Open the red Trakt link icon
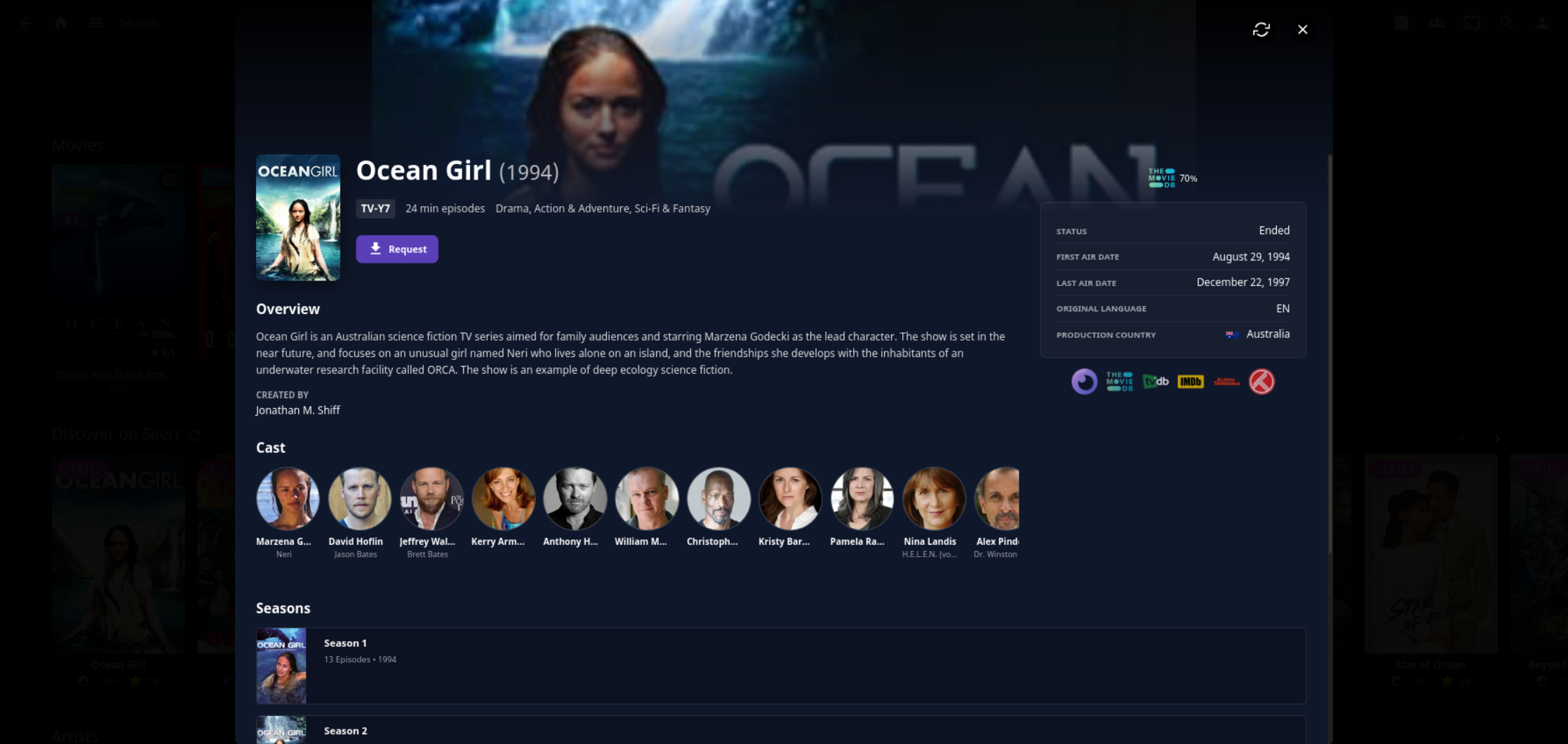Viewport: 1568px width, 744px height. (x=1261, y=381)
